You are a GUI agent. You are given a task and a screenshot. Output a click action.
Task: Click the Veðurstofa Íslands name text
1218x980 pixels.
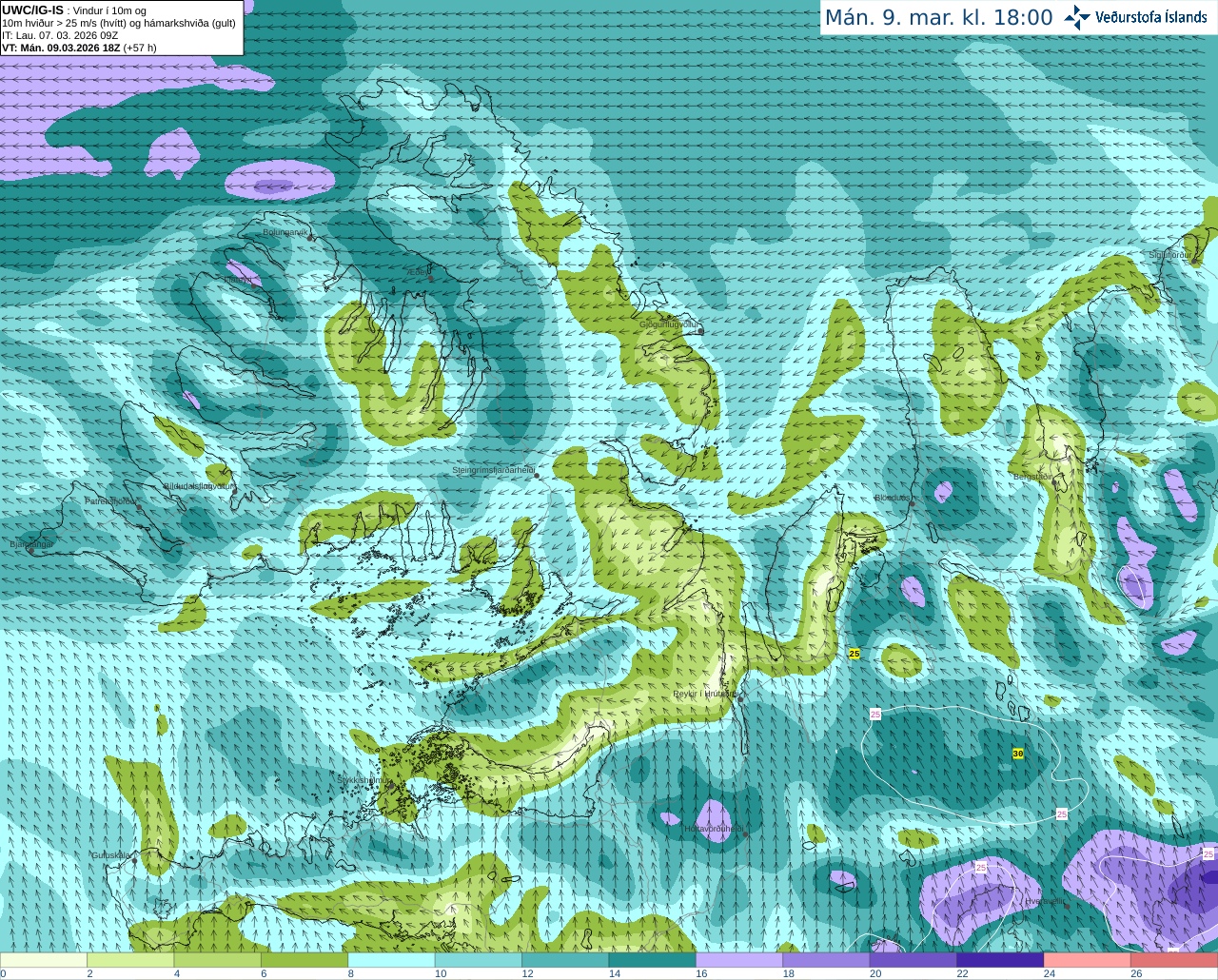[x=1150, y=17]
